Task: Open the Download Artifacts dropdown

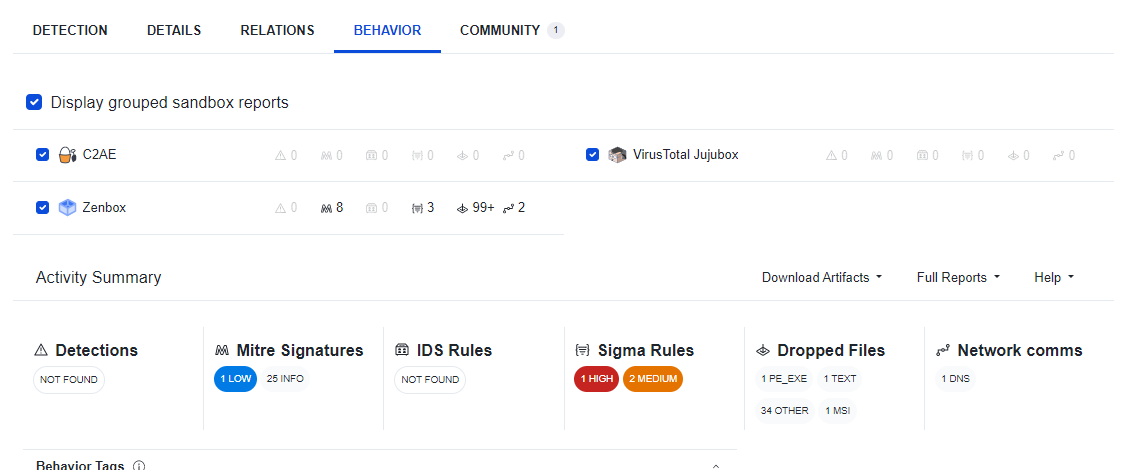Action: tap(822, 277)
